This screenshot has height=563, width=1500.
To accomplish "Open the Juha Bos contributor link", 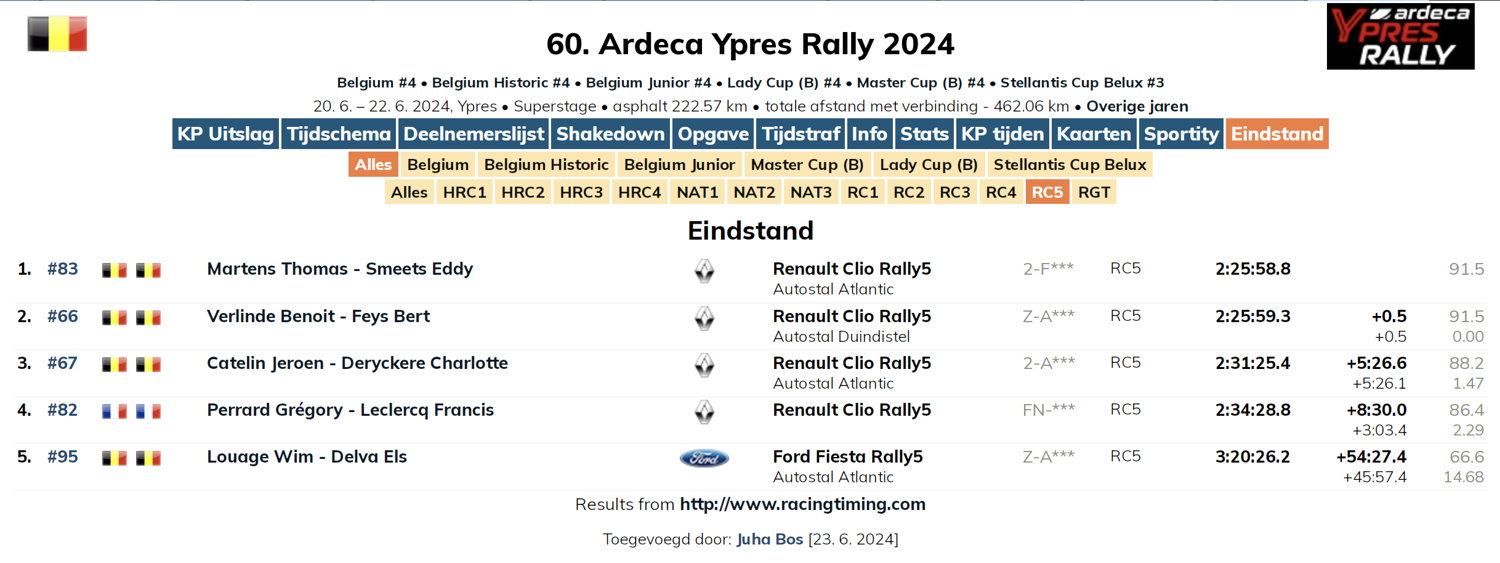I will tap(770, 540).
